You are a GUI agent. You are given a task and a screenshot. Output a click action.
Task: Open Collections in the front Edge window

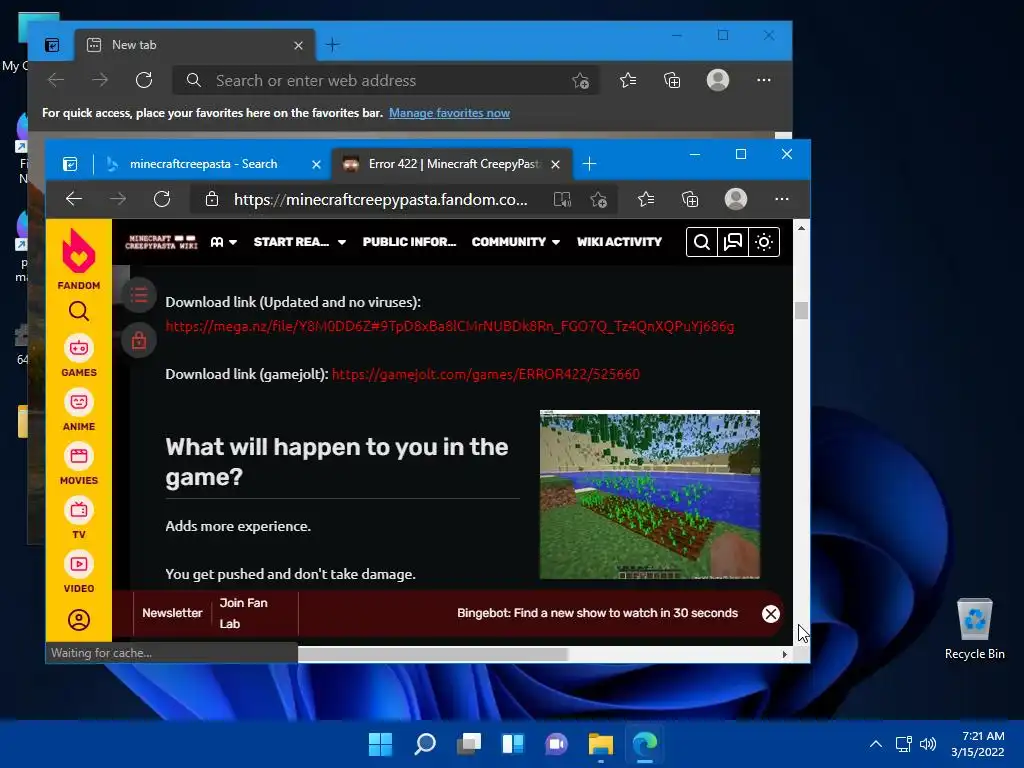coord(690,199)
